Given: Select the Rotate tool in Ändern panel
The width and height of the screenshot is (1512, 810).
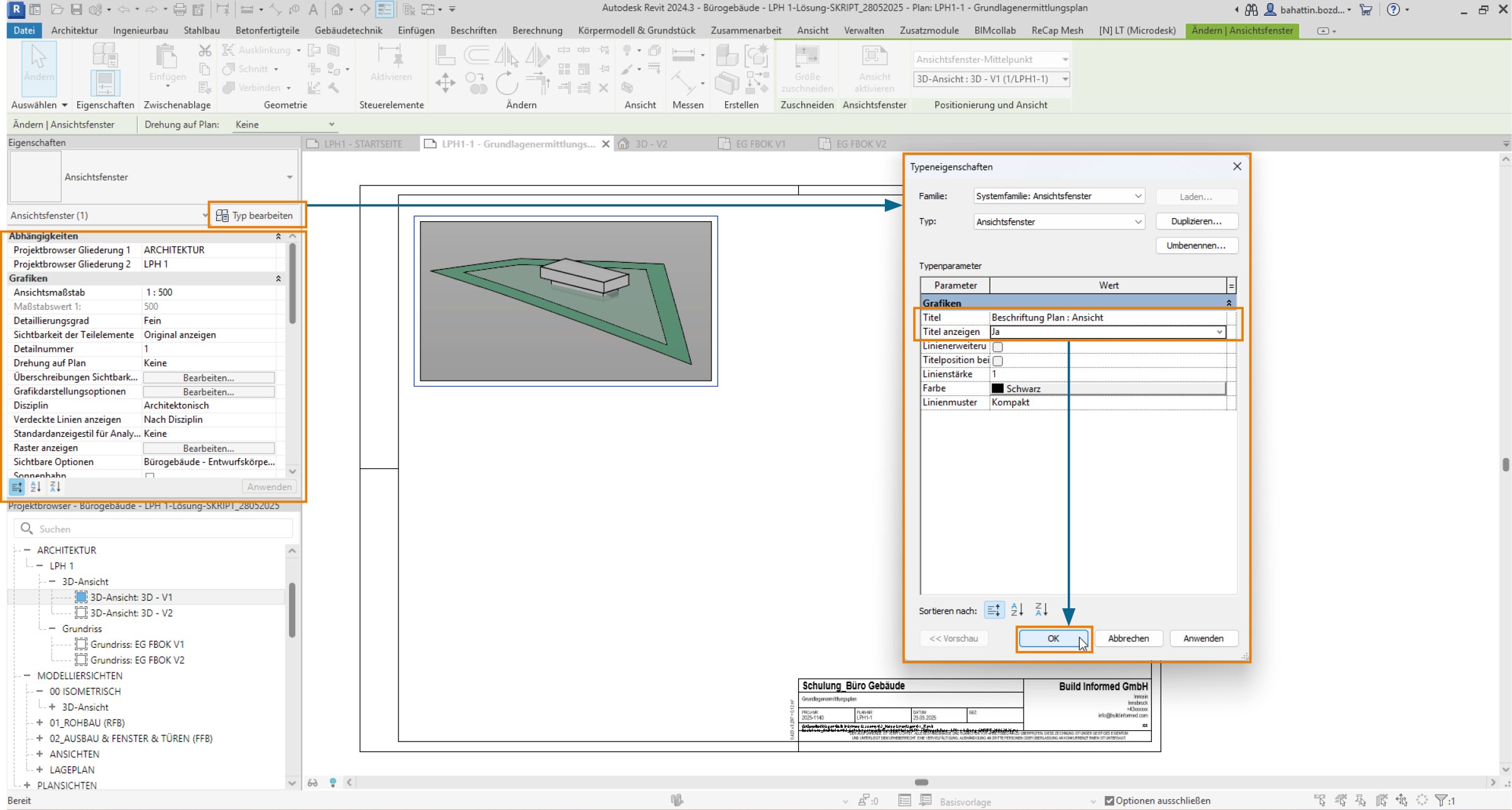Looking at the screenshot, I should (506, 82).
